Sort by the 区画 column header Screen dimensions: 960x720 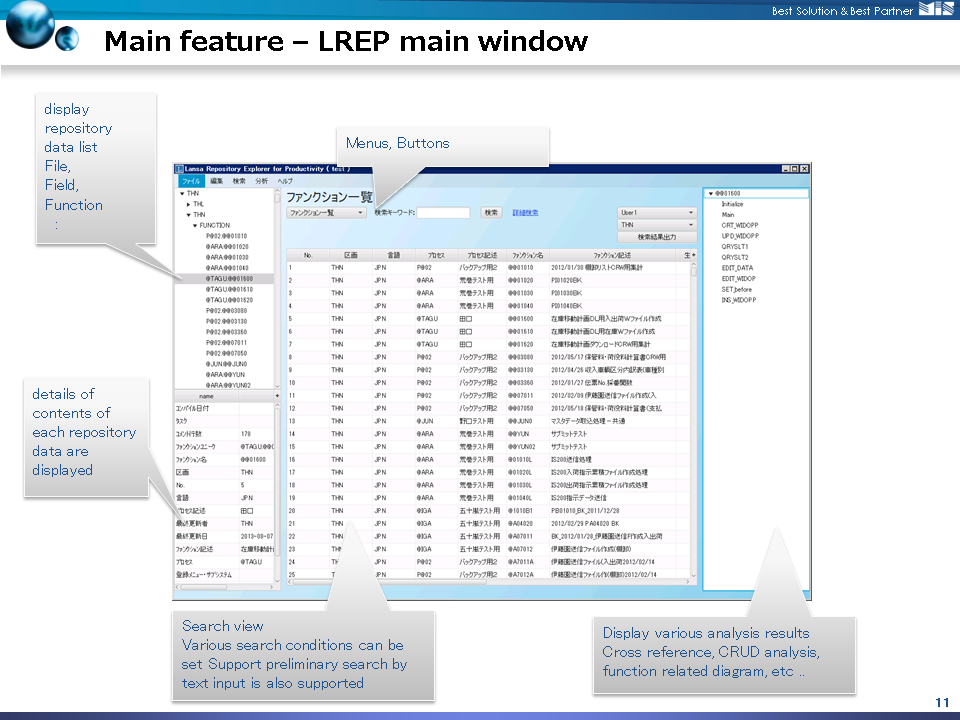coord(351,255)
